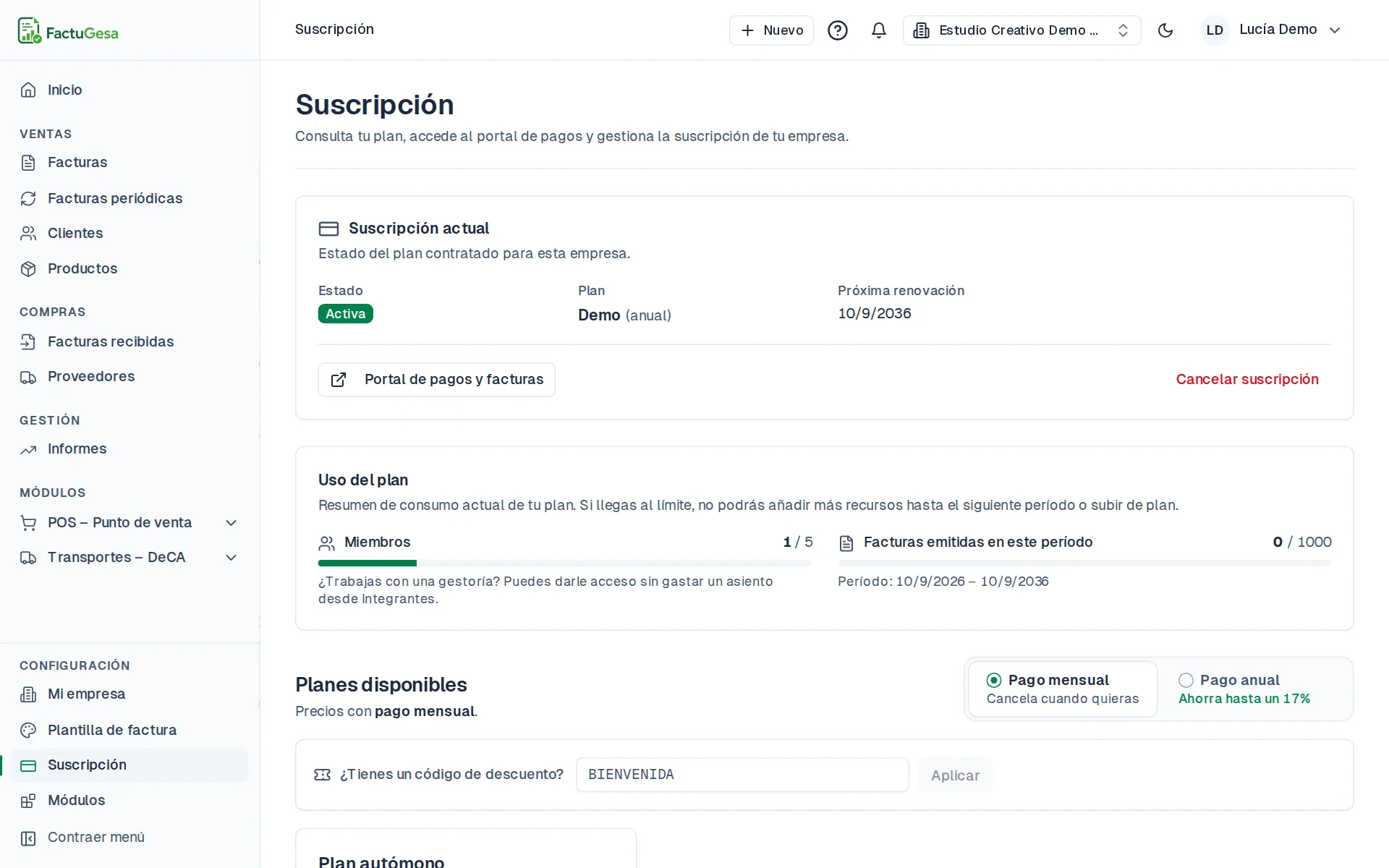The height and width of the screenshot is (868, 1389).
Task: Focus the discount code input field
Action: click(x=742, y=775)
